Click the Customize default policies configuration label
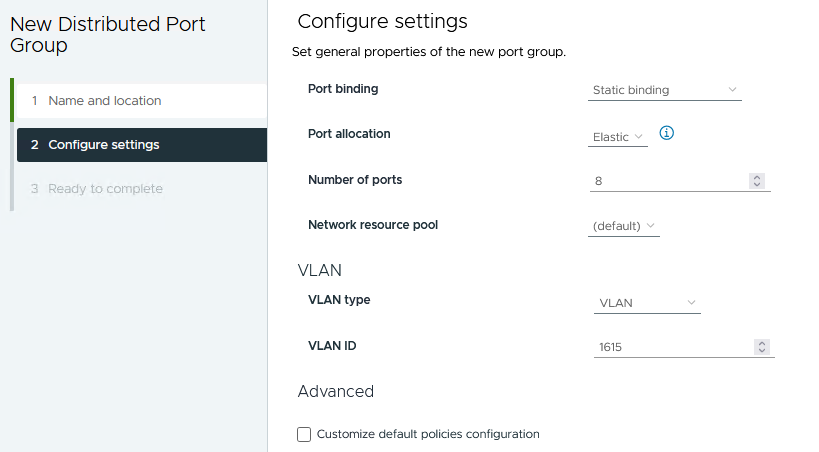Image resolution: width=819 pixels, height=452 pixels. point(428,434)
